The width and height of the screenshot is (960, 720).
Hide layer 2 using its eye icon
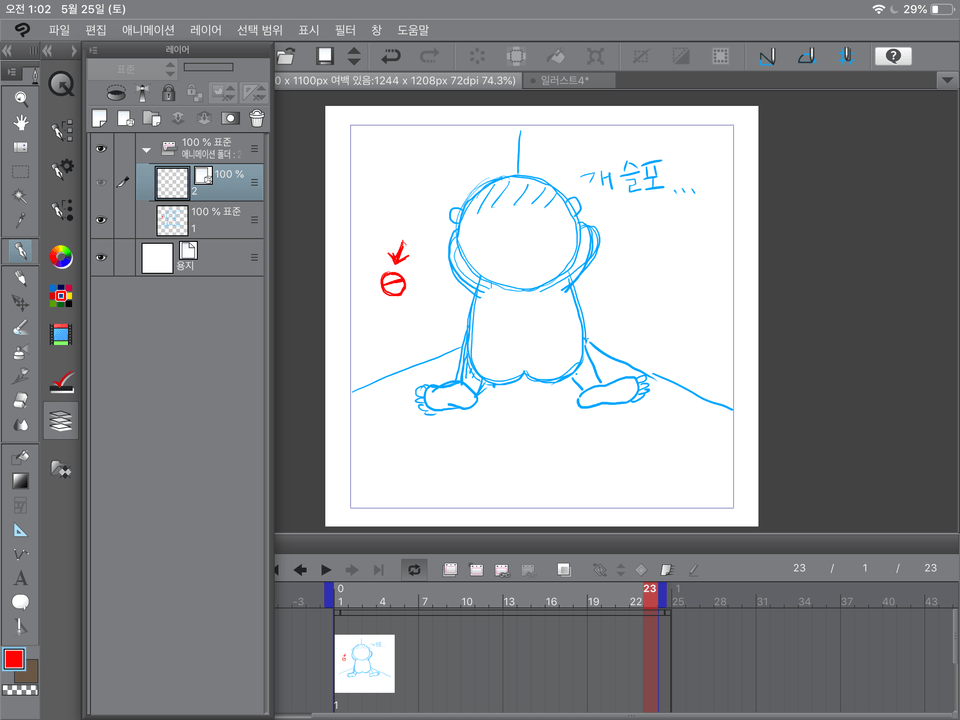(101, 180)
